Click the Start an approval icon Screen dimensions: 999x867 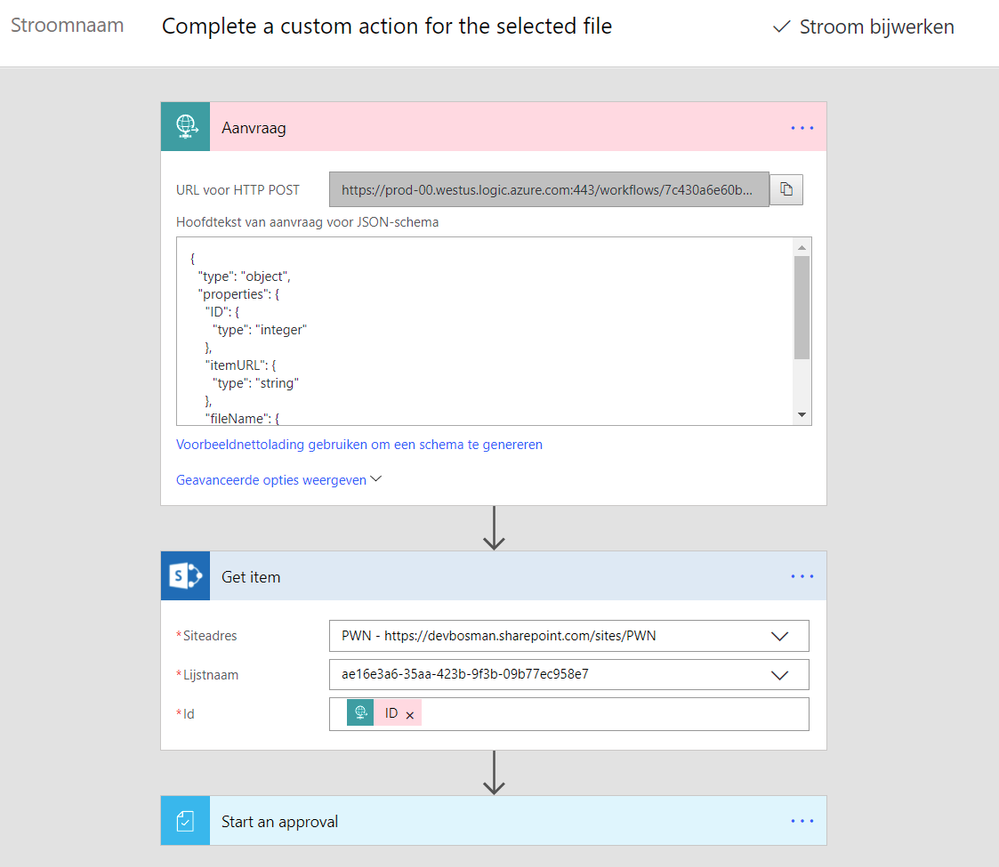[x=185, y=821]
